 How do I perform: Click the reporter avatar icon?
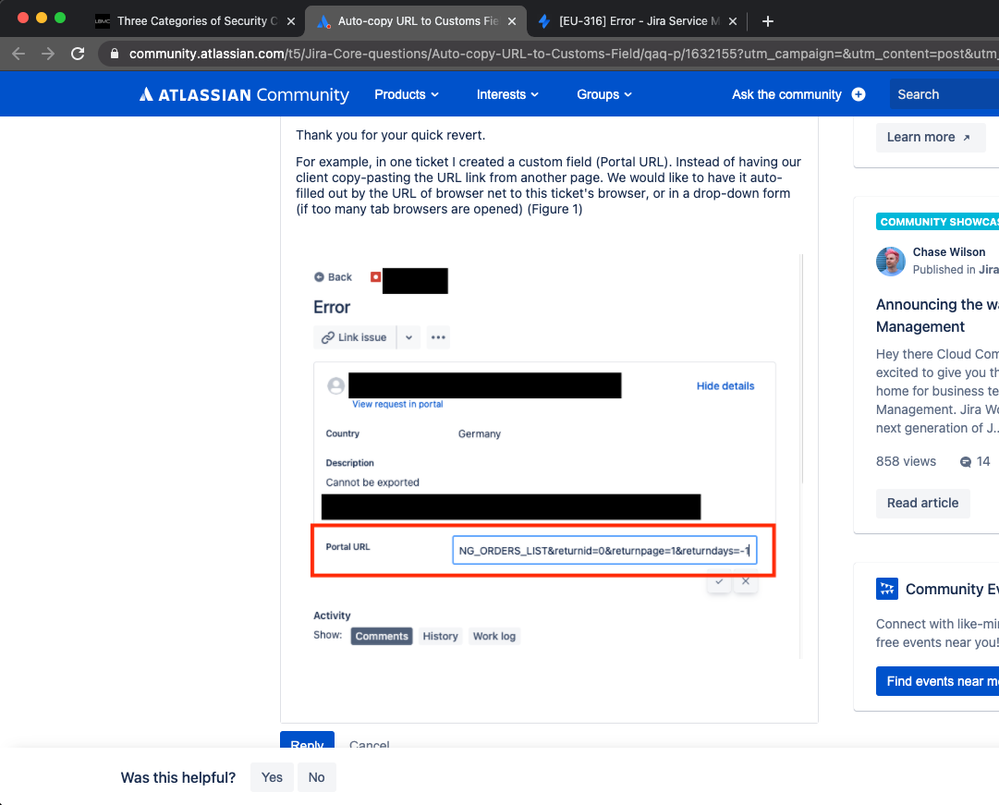[336, 385]
